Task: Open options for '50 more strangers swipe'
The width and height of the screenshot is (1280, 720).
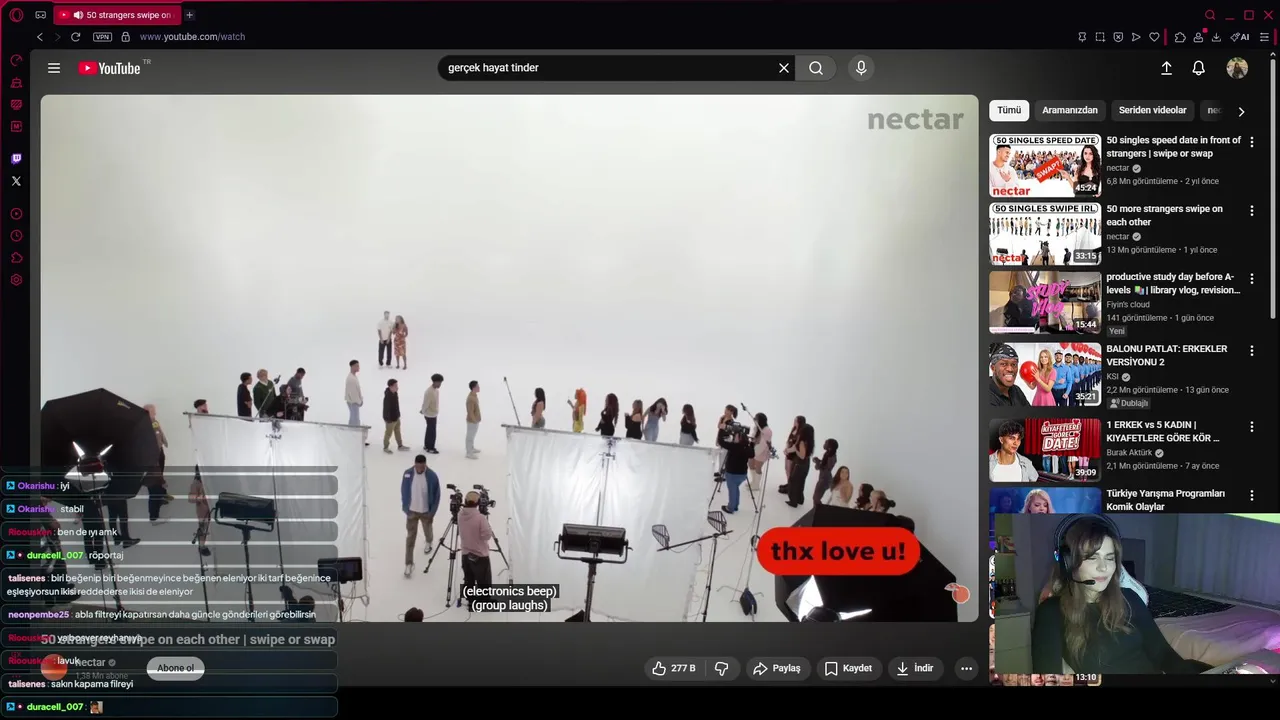Action: click(x=1251, y=211)
